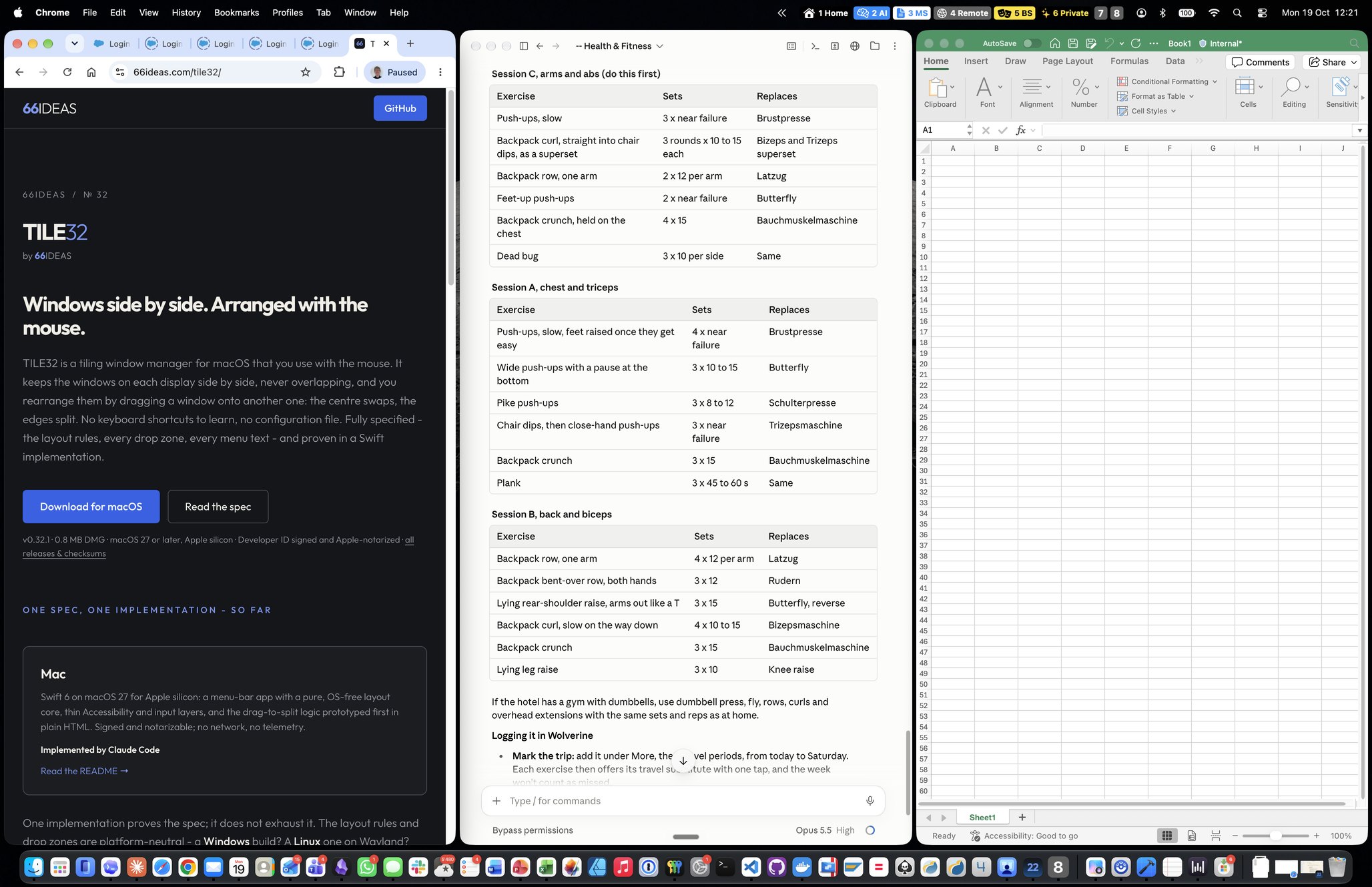Open the Formulas tab in Excel ribbon
The width and height of the screenshot is (1372, 887).
click(1129, 61)
